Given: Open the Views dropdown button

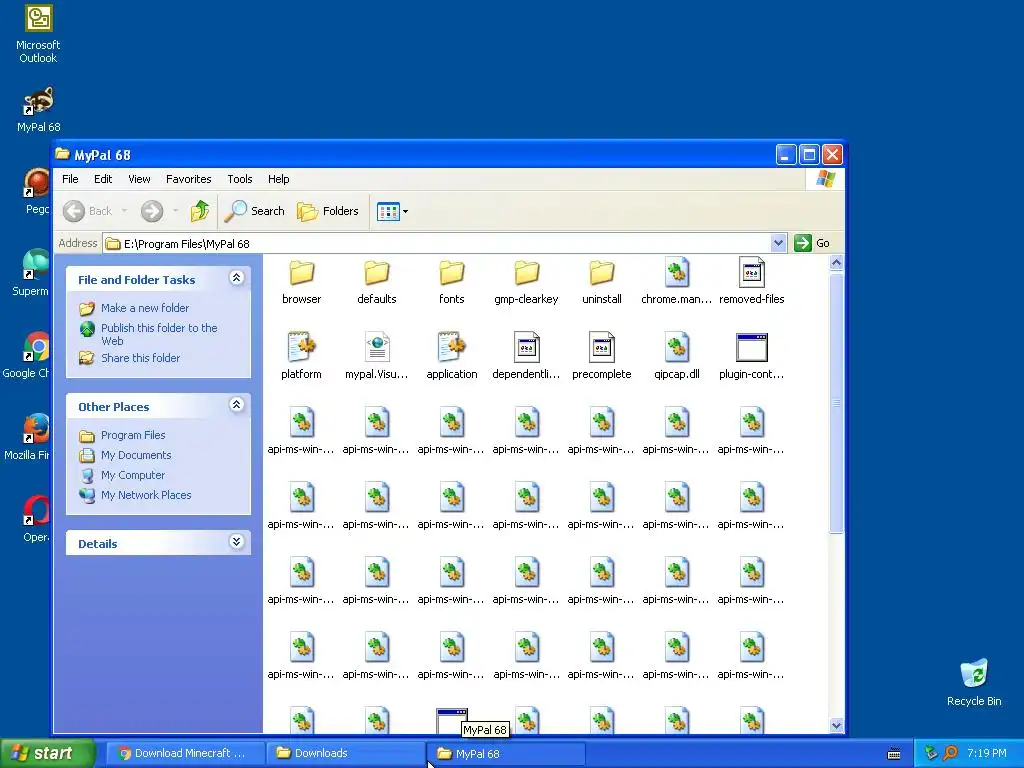Looking at the screenshot, I should [x=392, y=211].
